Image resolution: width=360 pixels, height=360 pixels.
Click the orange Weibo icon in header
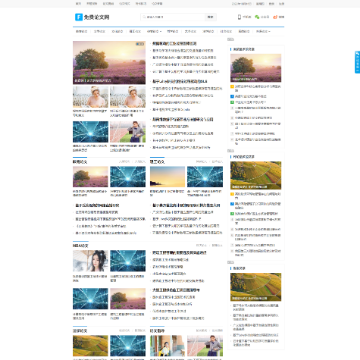pos(275,17)
